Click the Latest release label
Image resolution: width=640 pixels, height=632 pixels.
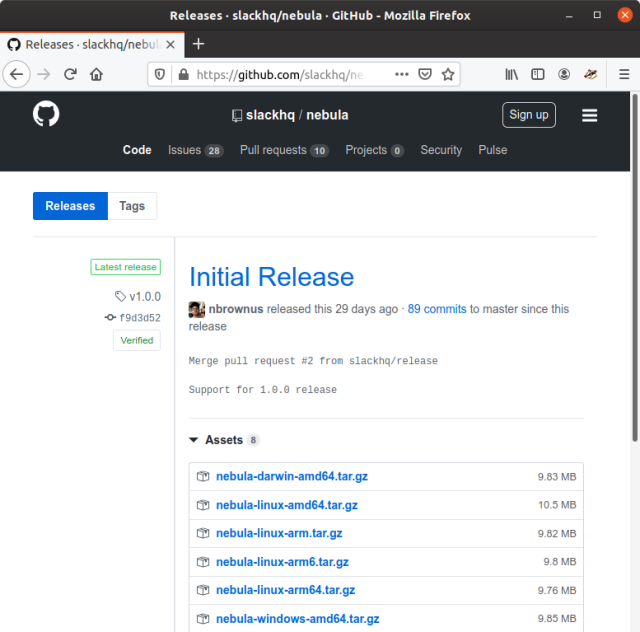125,267
